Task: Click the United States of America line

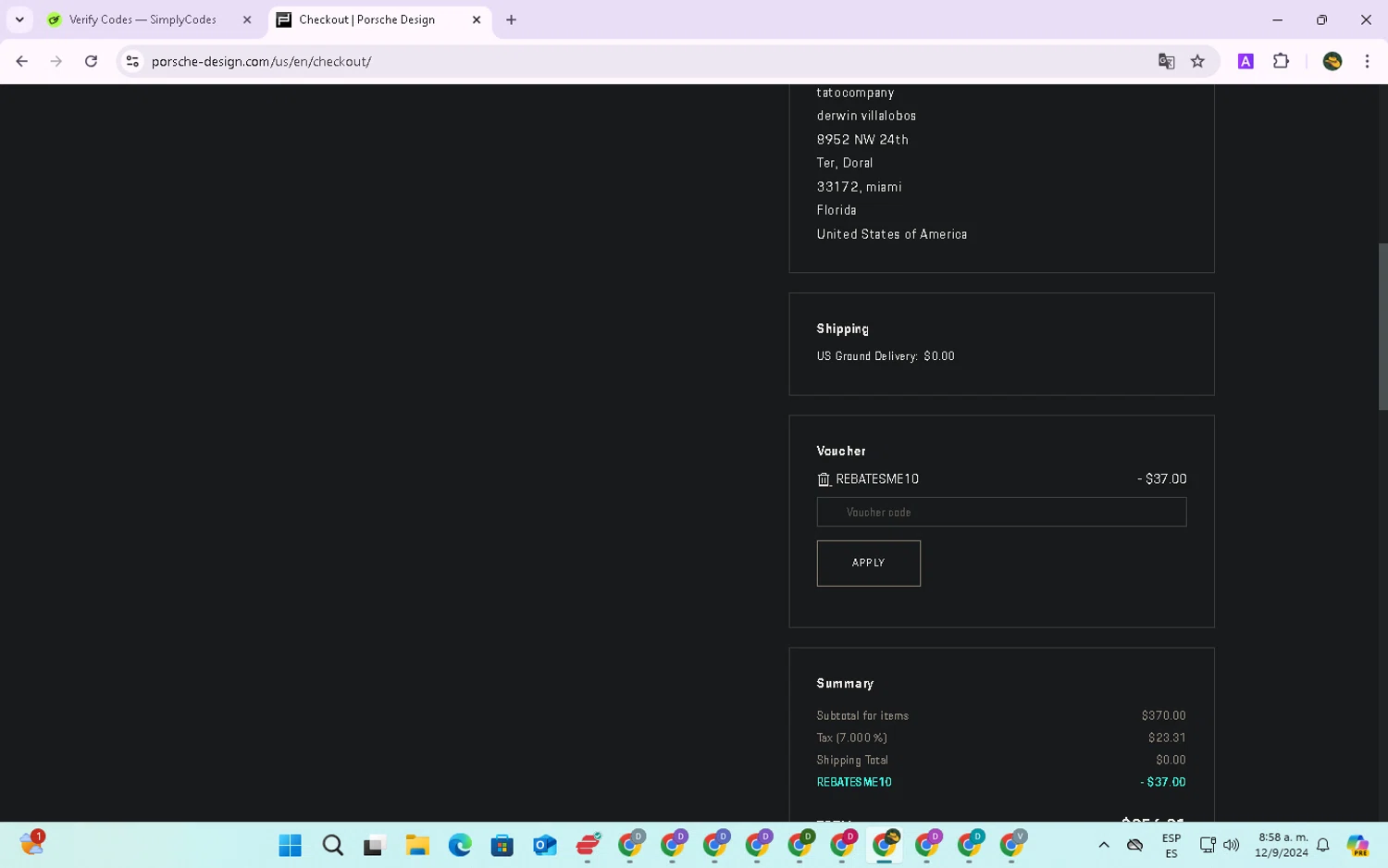Action: click(892, 234)
